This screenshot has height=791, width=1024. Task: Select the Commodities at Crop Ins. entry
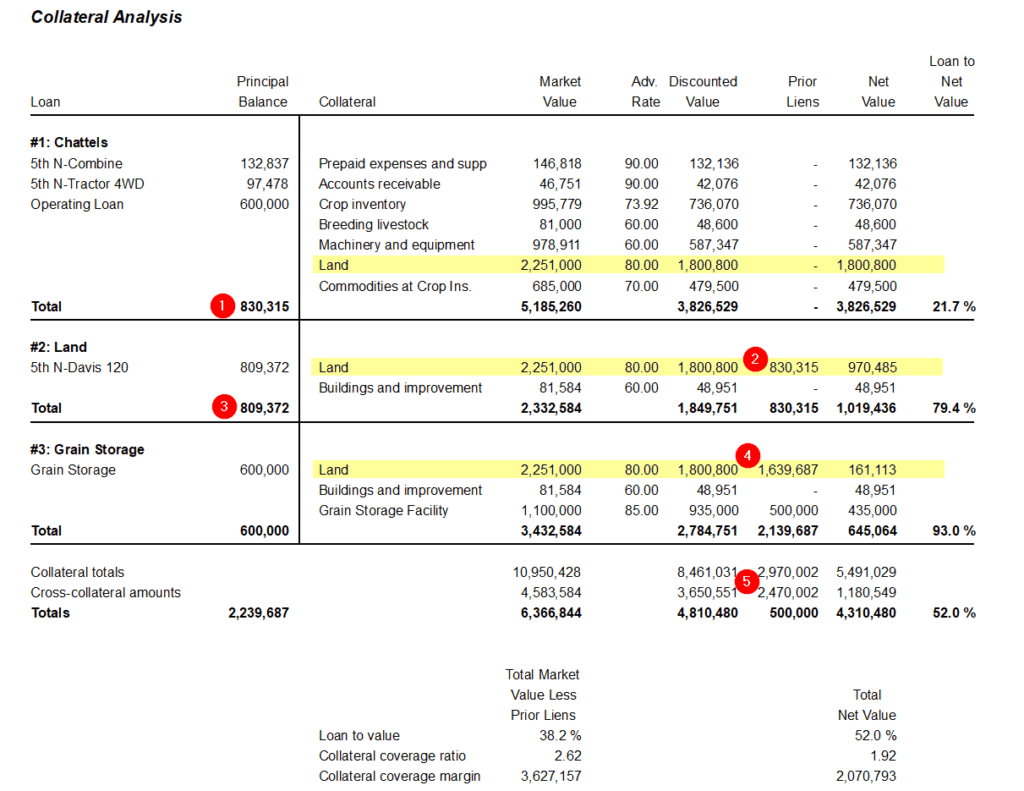394,286
